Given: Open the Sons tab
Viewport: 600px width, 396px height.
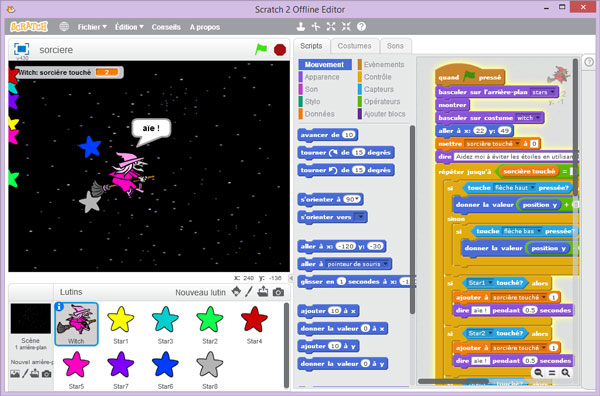Looking at the screenshot, I should click(x=395, y=46).
